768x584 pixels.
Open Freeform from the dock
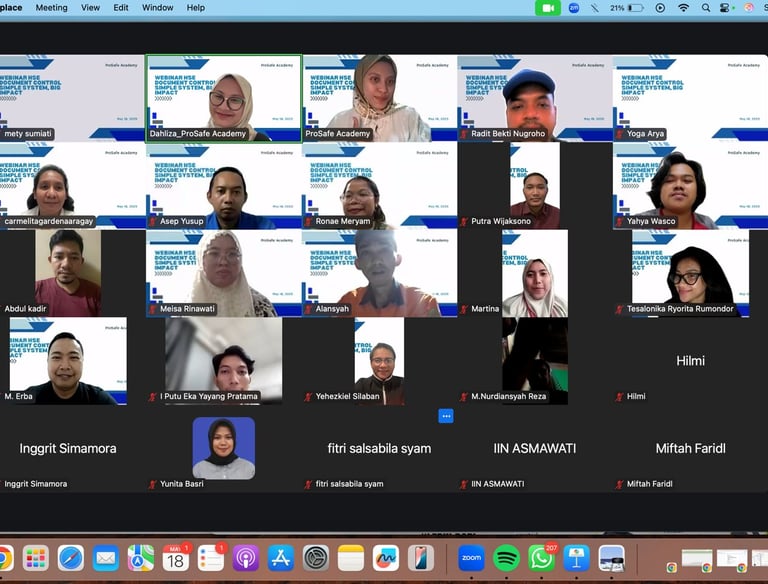[x=386, y=558]
